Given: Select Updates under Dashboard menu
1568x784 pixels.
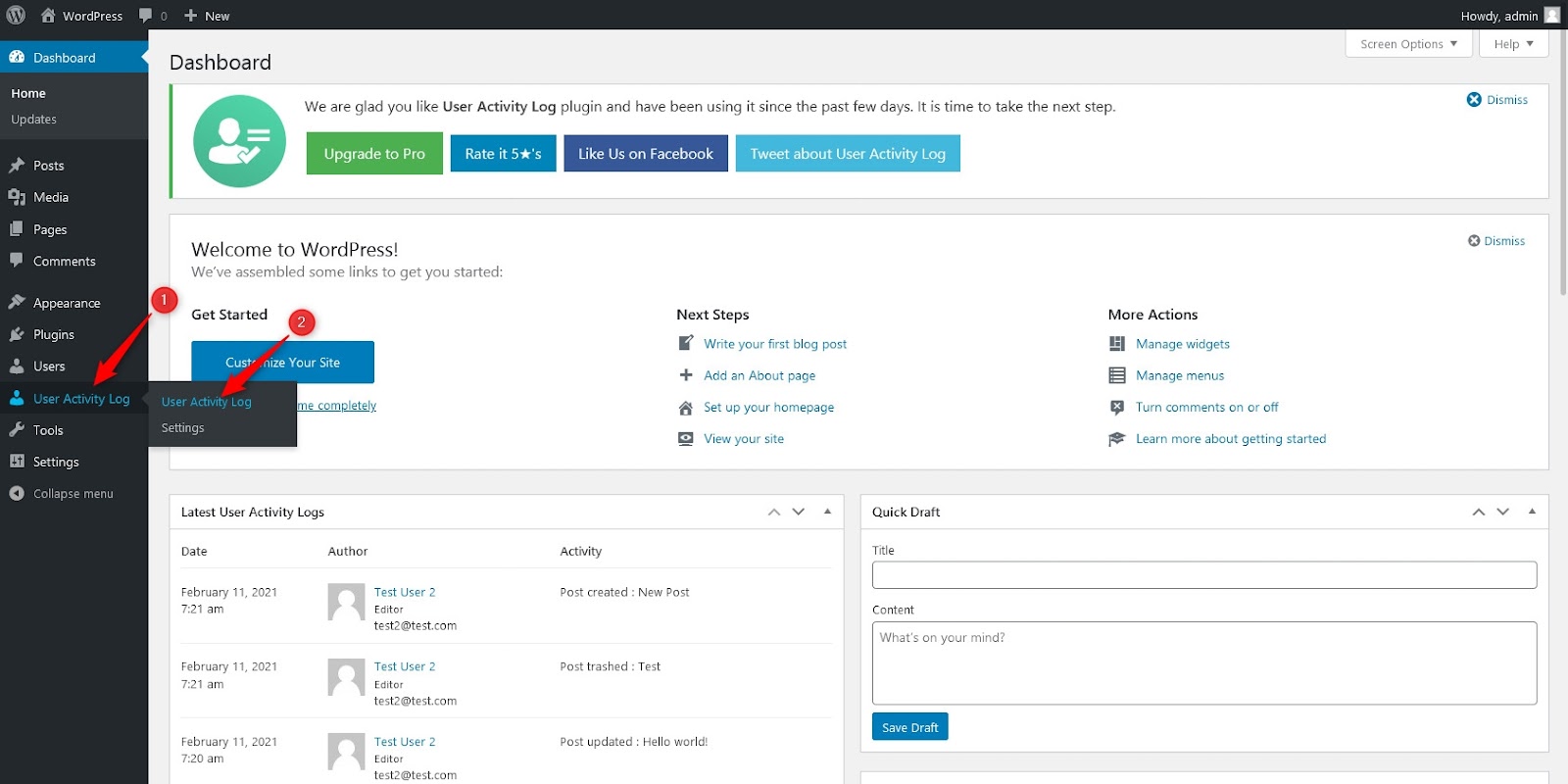Looking at the screenshot, I should pos(33,119).
